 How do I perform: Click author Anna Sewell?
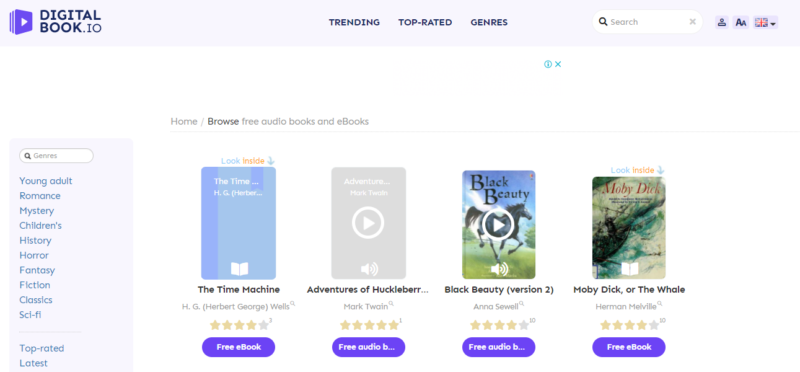click(x=496, y=307)
